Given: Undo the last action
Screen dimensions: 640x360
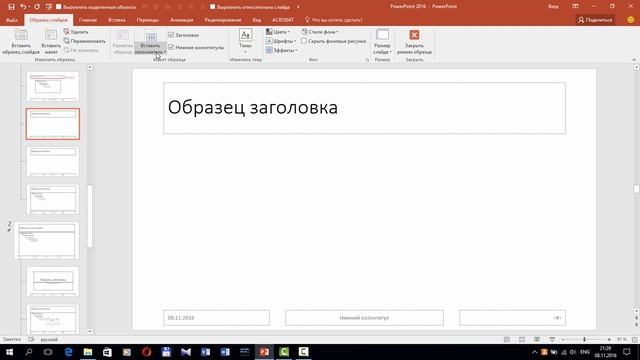Looking at the screenshot, I should 23,7.
